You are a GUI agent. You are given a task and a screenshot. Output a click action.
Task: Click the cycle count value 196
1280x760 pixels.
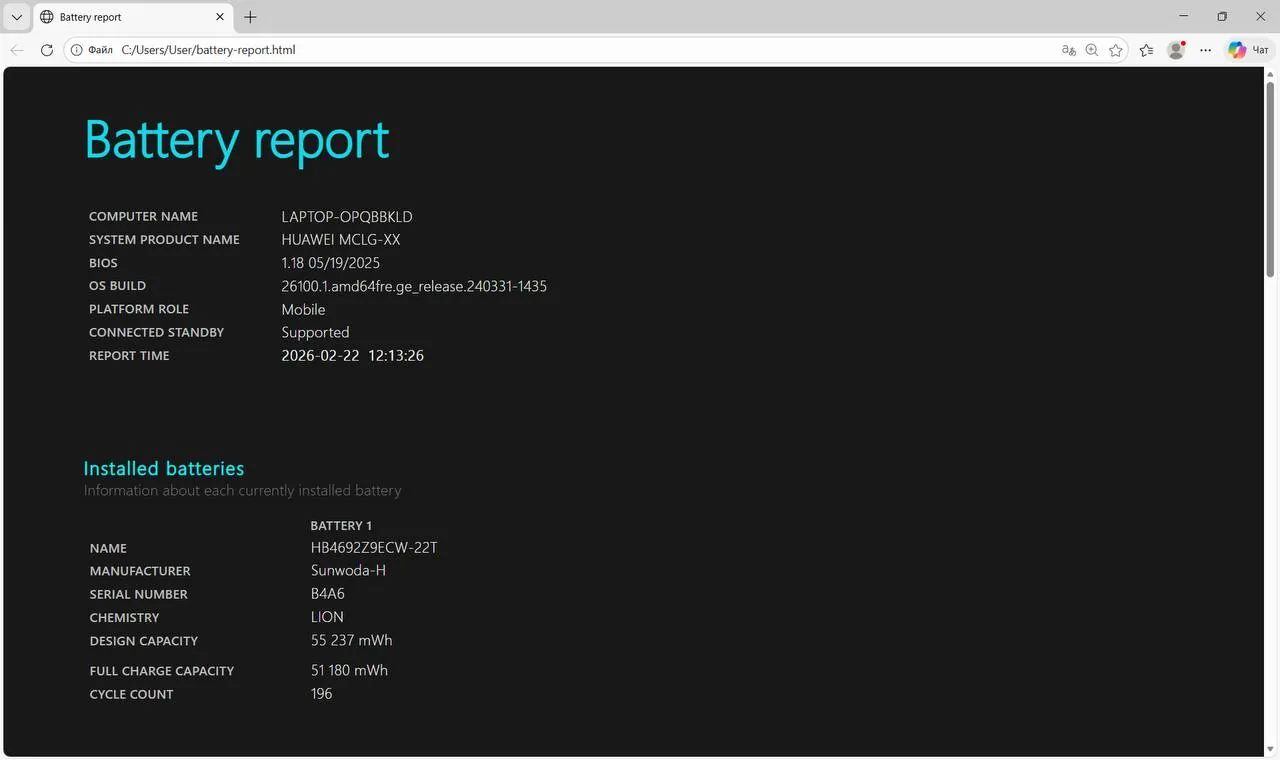[321, 693]
